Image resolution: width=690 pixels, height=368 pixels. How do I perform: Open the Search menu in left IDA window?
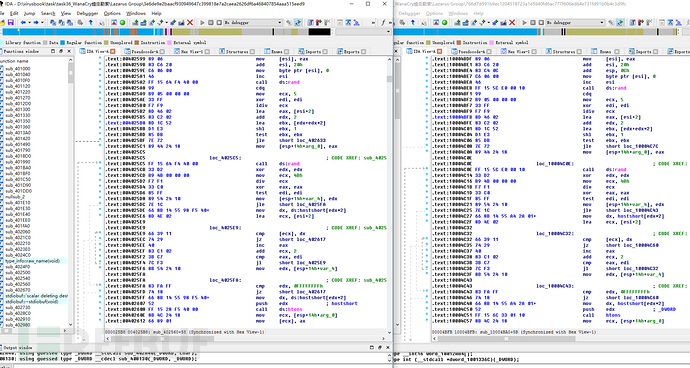tap(48, 13)
